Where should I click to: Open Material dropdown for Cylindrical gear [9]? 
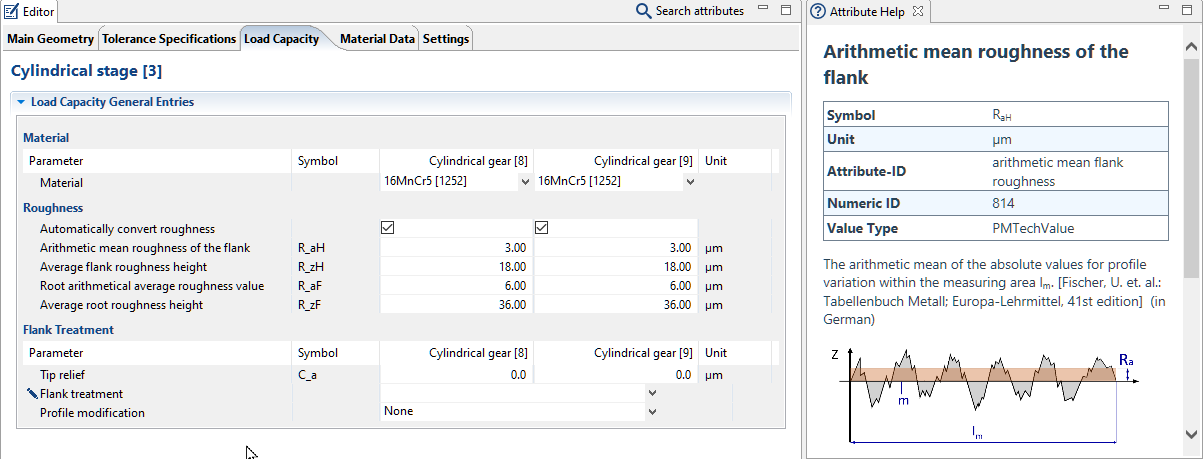pyautogui.click(x=689, y=182)
